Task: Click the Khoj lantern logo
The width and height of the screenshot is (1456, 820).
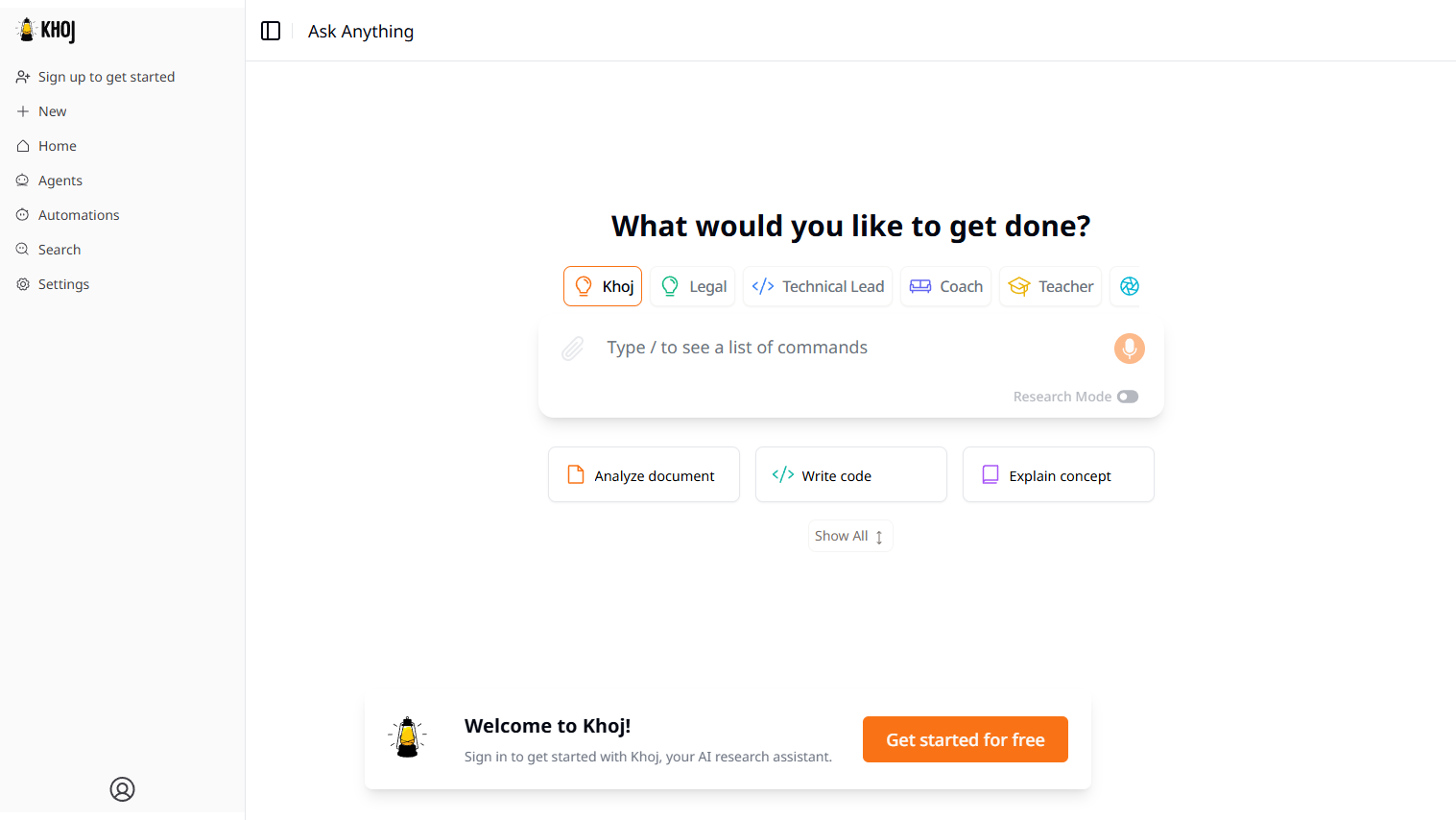Action: [46, 31]
